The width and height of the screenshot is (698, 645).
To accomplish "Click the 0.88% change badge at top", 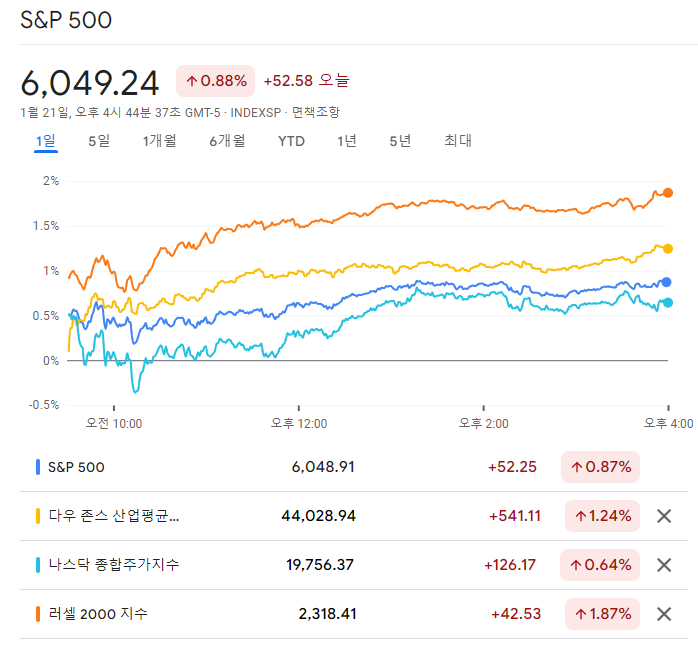I will [215, 81].
